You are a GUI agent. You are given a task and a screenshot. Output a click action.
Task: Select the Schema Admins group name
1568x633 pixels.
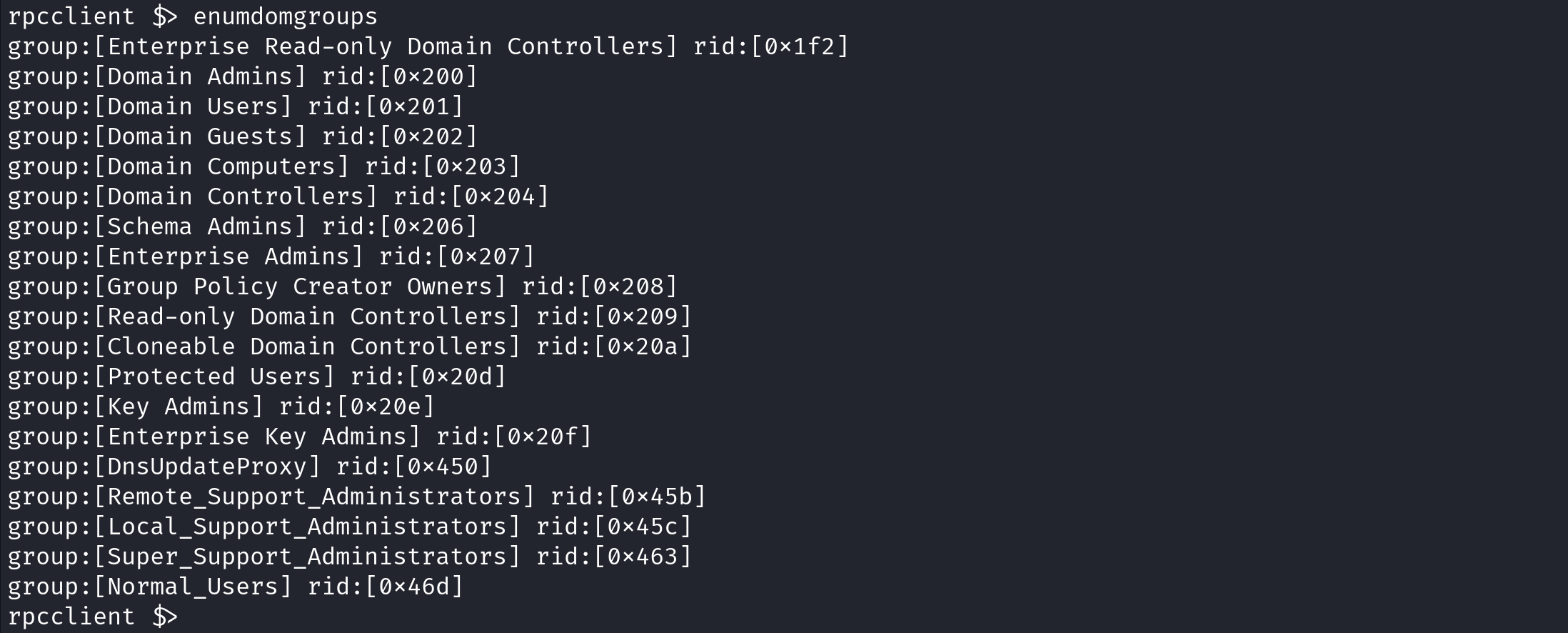pyautogui.click(x=200, y=226)
